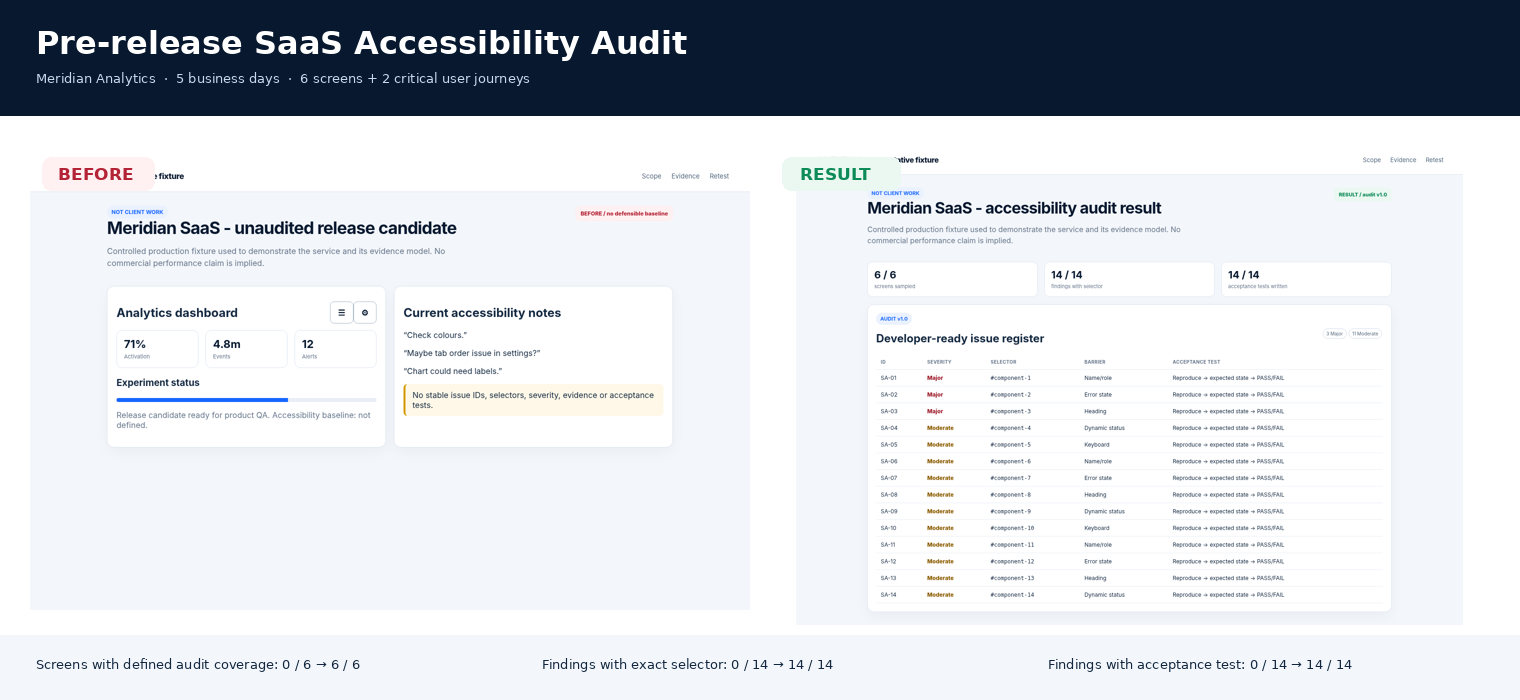Click the SELECTOR column header
The width and height of the screenshot is (1520, 700).
[1003, 362]
